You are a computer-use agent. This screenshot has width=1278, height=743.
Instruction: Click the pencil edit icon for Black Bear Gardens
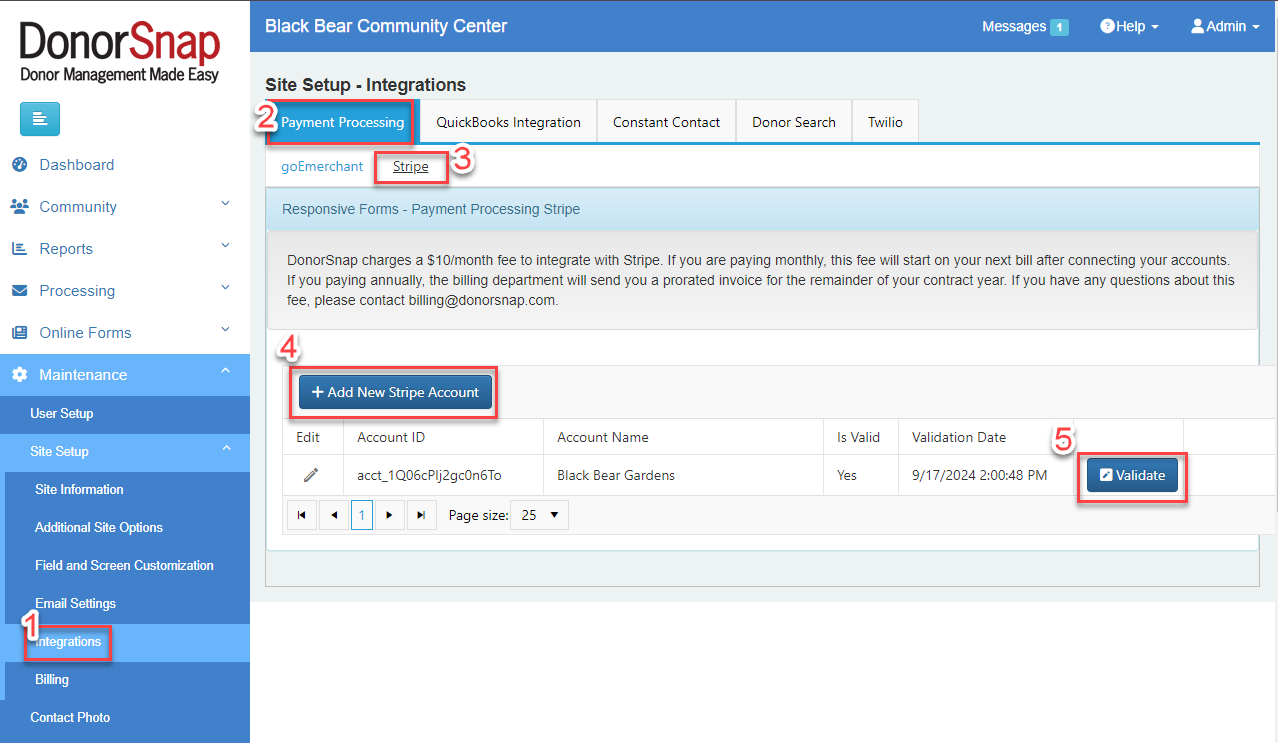[x=311, y=475]
